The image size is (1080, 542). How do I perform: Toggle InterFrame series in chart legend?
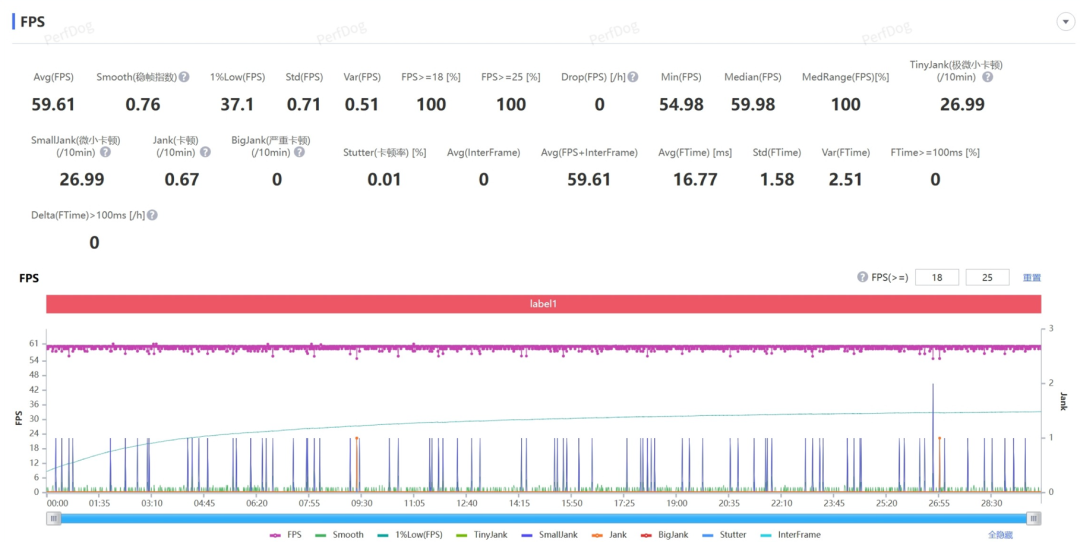coord(790,535)
